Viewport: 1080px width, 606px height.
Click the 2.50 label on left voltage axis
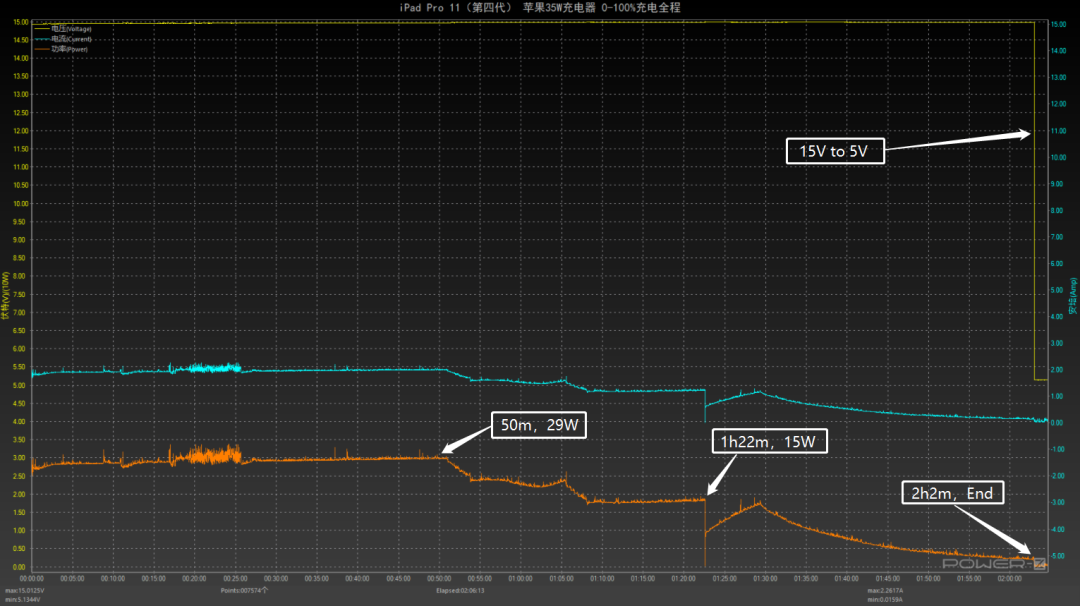[21, 477]
